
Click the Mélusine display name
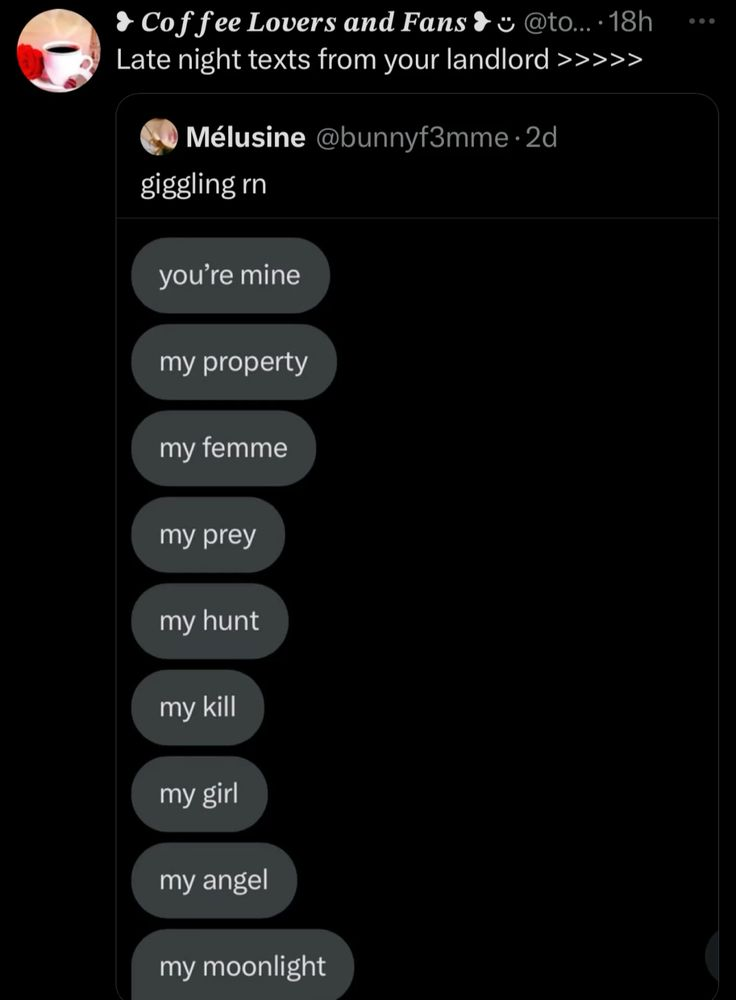click(246, 137)
